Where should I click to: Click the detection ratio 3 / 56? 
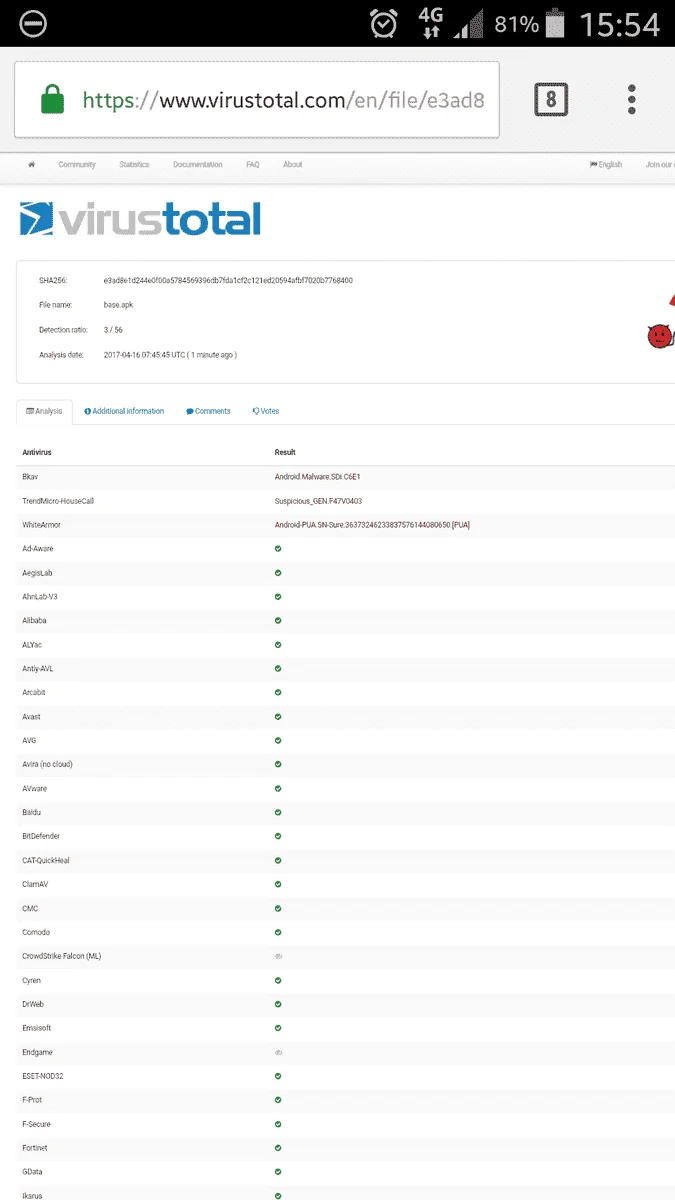tap(113, 329)
